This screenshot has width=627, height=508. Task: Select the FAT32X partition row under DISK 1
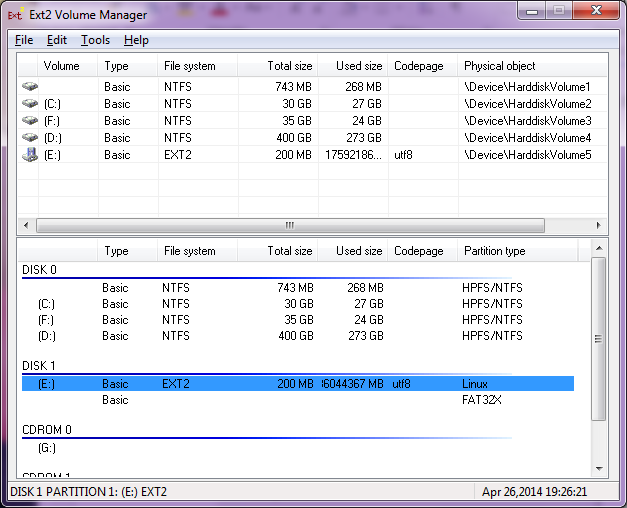[300, 400]
